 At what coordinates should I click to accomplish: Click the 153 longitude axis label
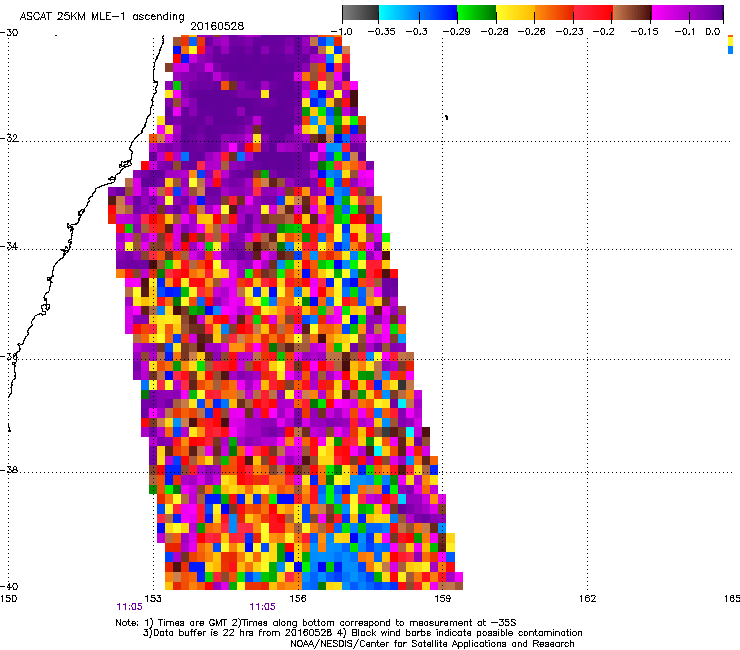pos(153,599)
